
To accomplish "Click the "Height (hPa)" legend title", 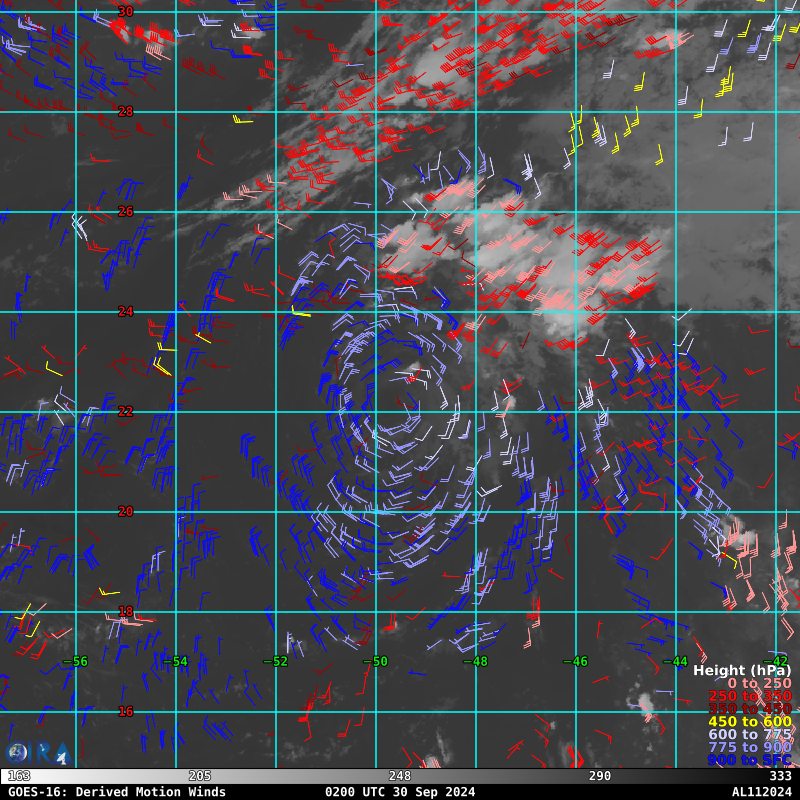I will 742,670.
